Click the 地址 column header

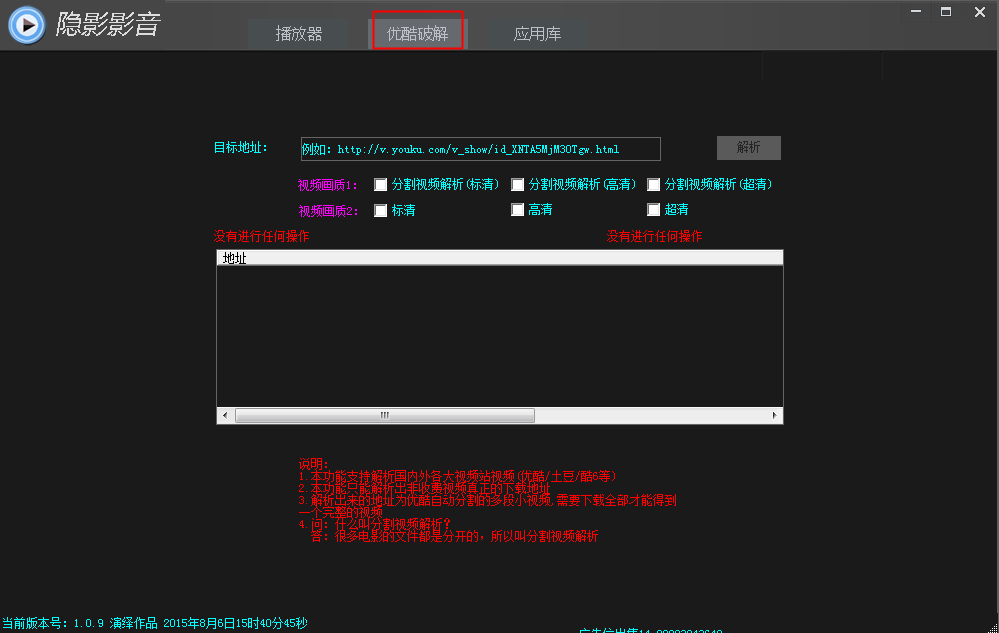pos(500,258)
